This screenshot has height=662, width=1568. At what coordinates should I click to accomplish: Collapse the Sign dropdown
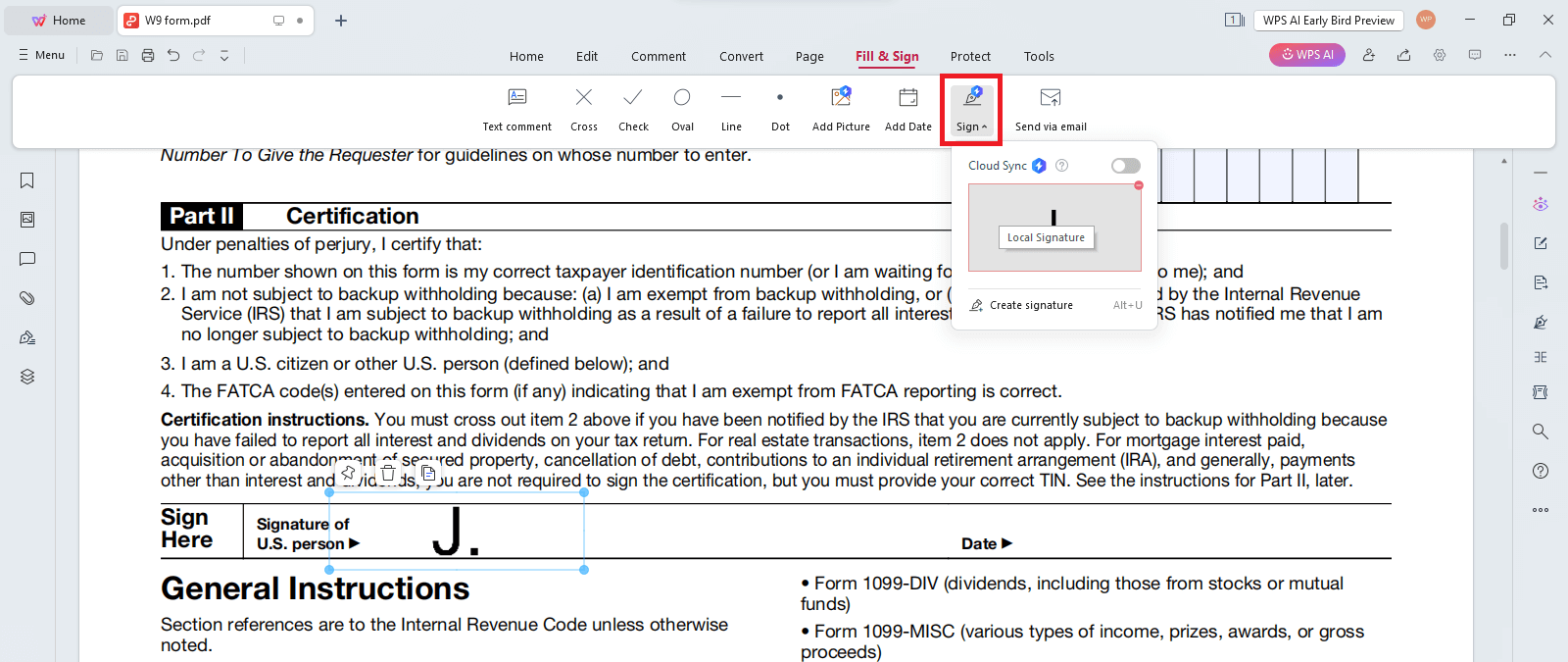tap(971, 109)
